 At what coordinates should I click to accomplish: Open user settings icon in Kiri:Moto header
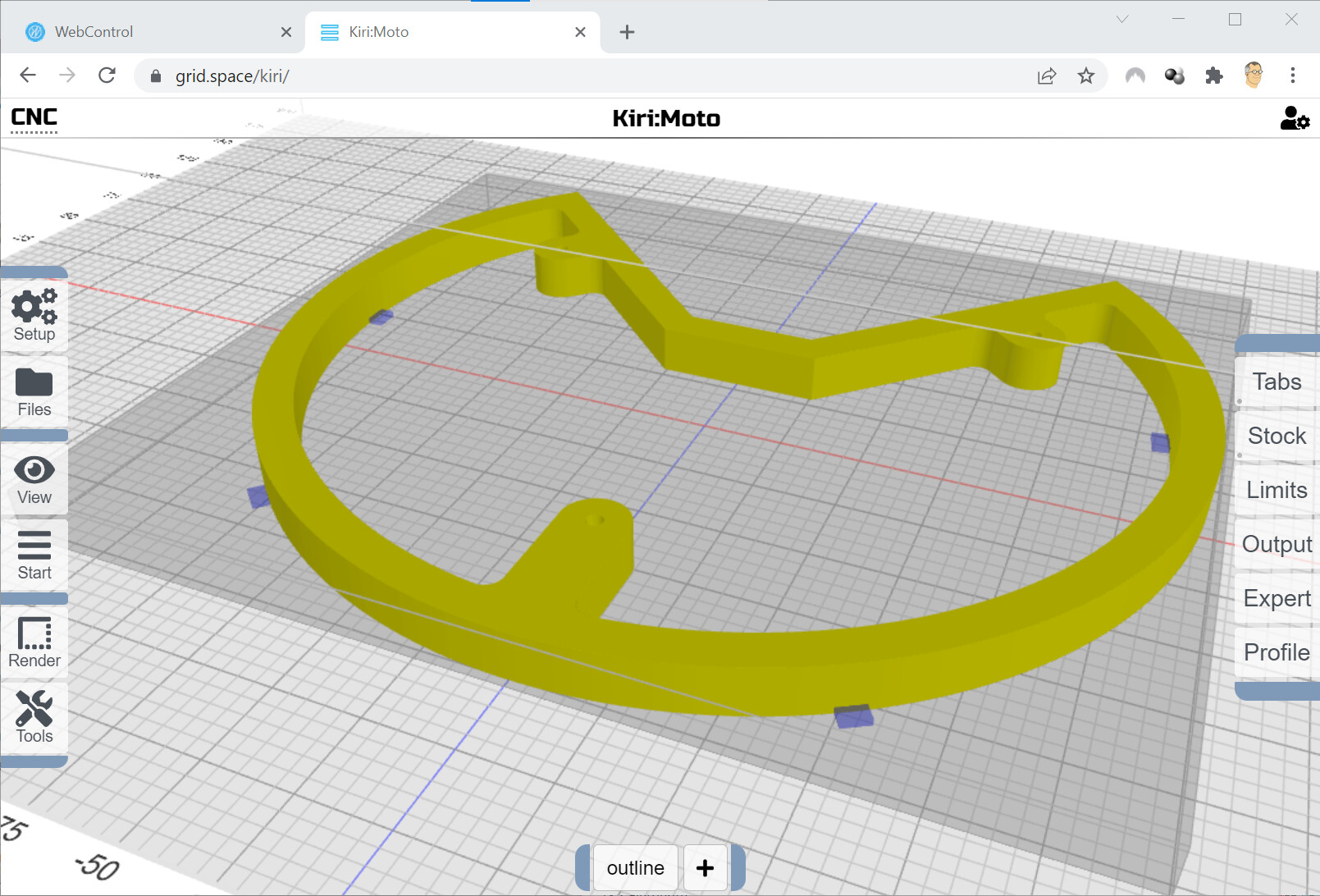(x=1294, y=118)
